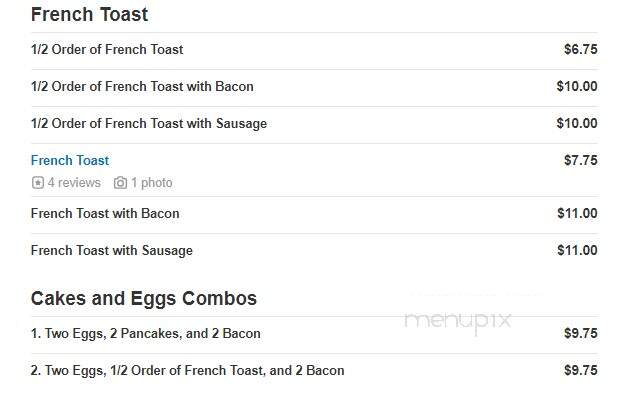Click the $11.00 price for French Toast with Bacon
Viewport: 637px width, 403px height.
coord(577,214)
